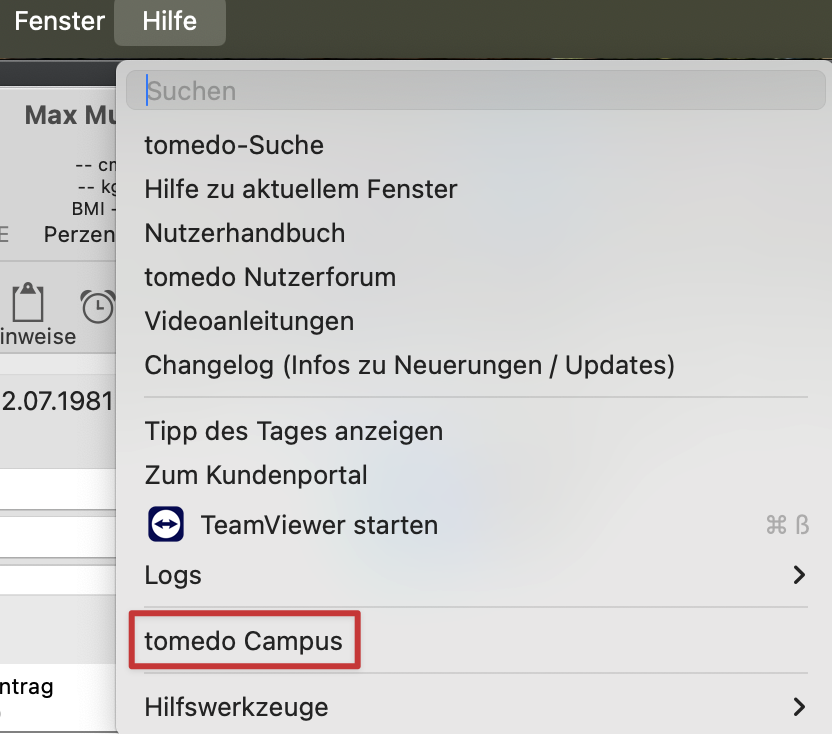
Task: Expand the Hilfswerkzeuge submenu arrow
Action: coord(798,707)
